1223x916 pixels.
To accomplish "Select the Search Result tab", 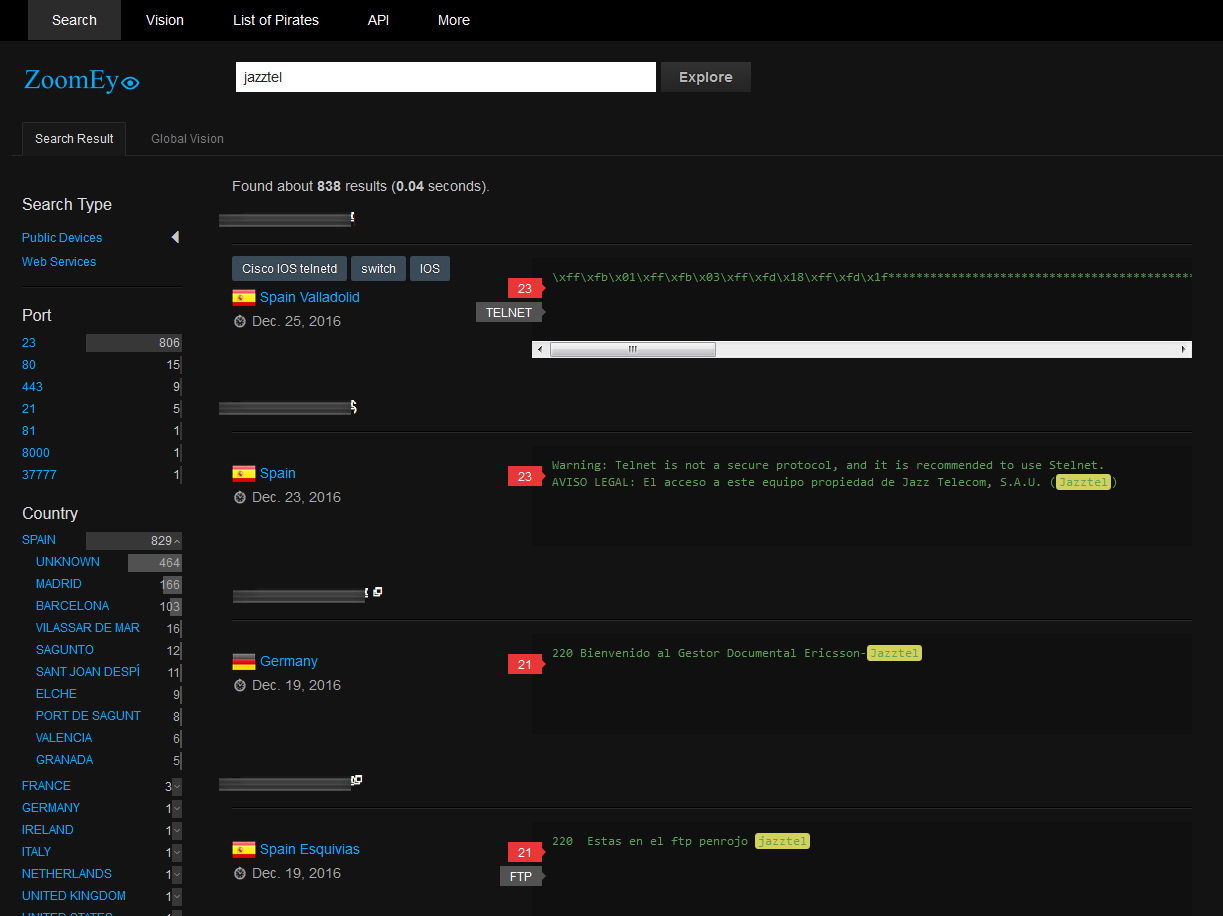I will click(x=74, y=139).
